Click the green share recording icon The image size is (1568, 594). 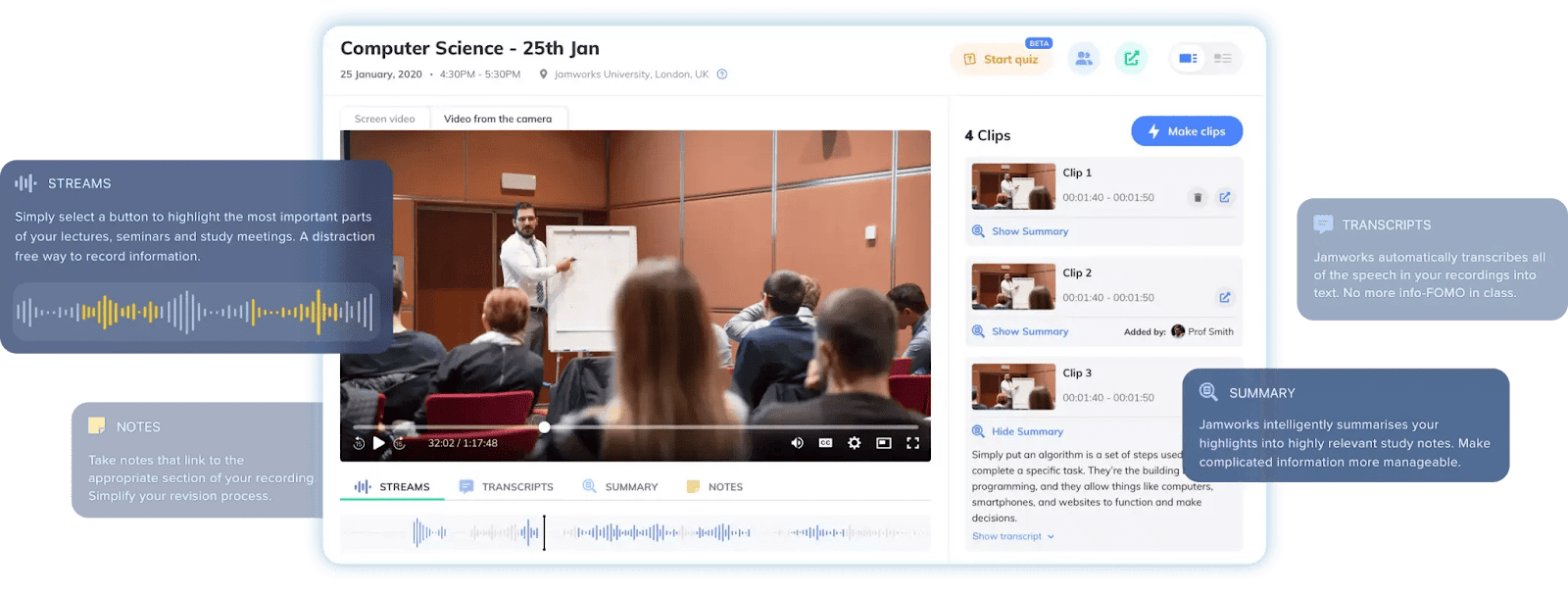click(x=1131, y=59)
